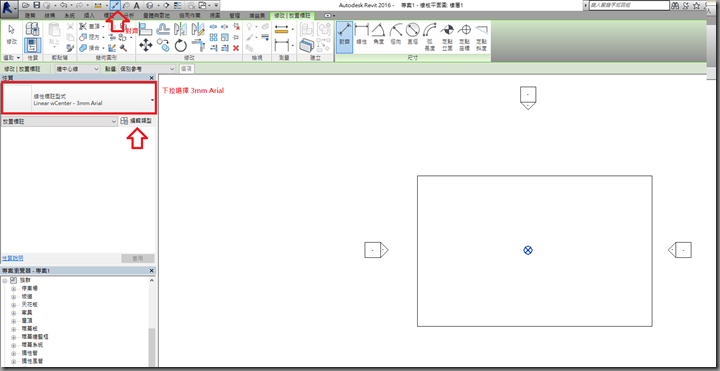720x371 pixels.
Task: Click the Mirror - Pick Axis tool
Action: (x=180, y=29)
